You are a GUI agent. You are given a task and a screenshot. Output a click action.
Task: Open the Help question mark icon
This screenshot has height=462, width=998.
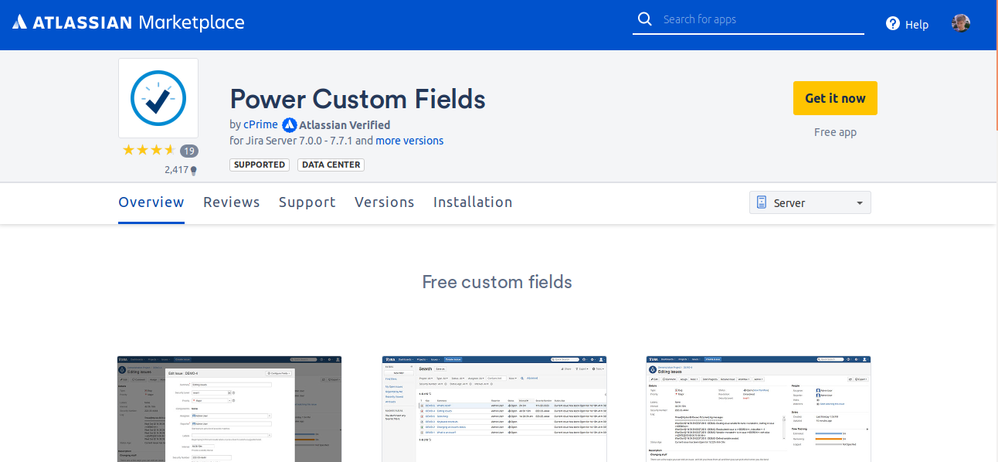click(x=893, y=24)
